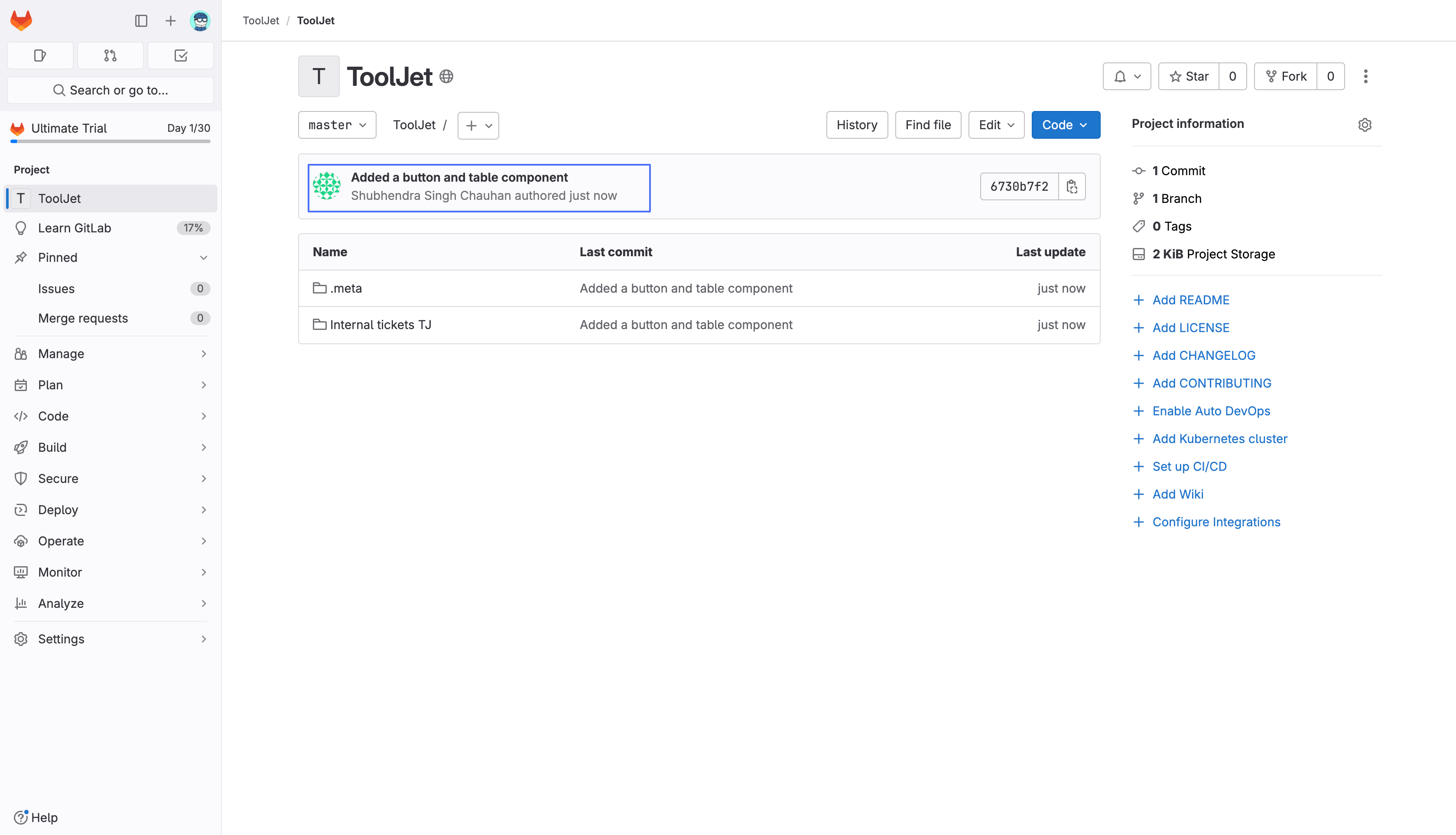Open project settings gear icon
1456x835 pixels.
tap(1364, 124)
